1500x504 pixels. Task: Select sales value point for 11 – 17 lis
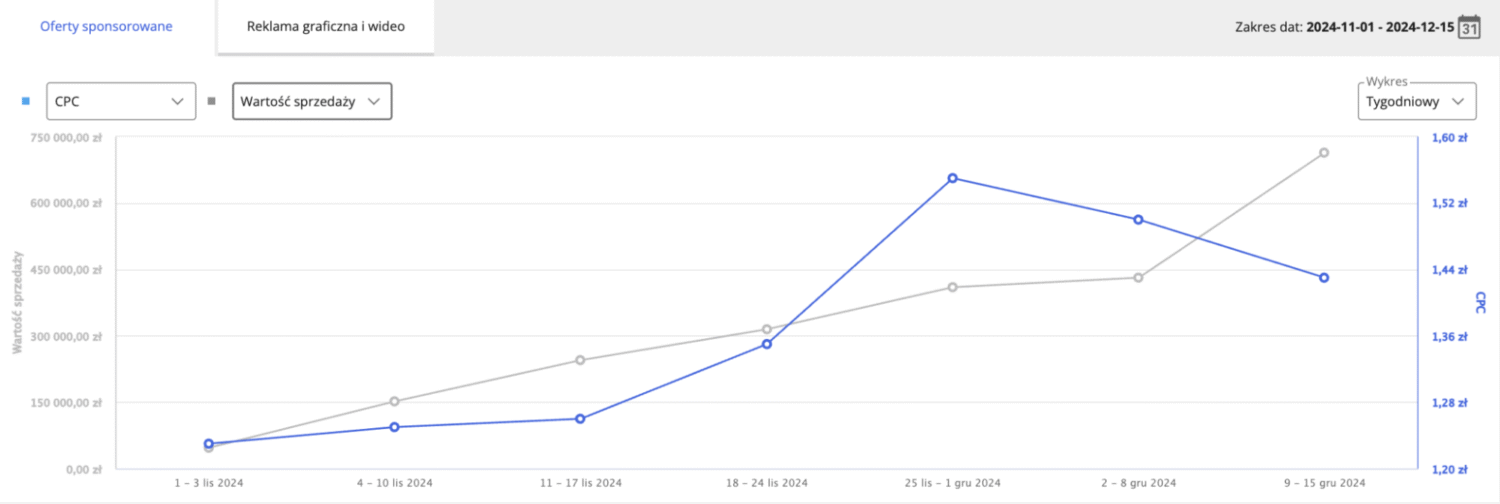coord(580,360)
